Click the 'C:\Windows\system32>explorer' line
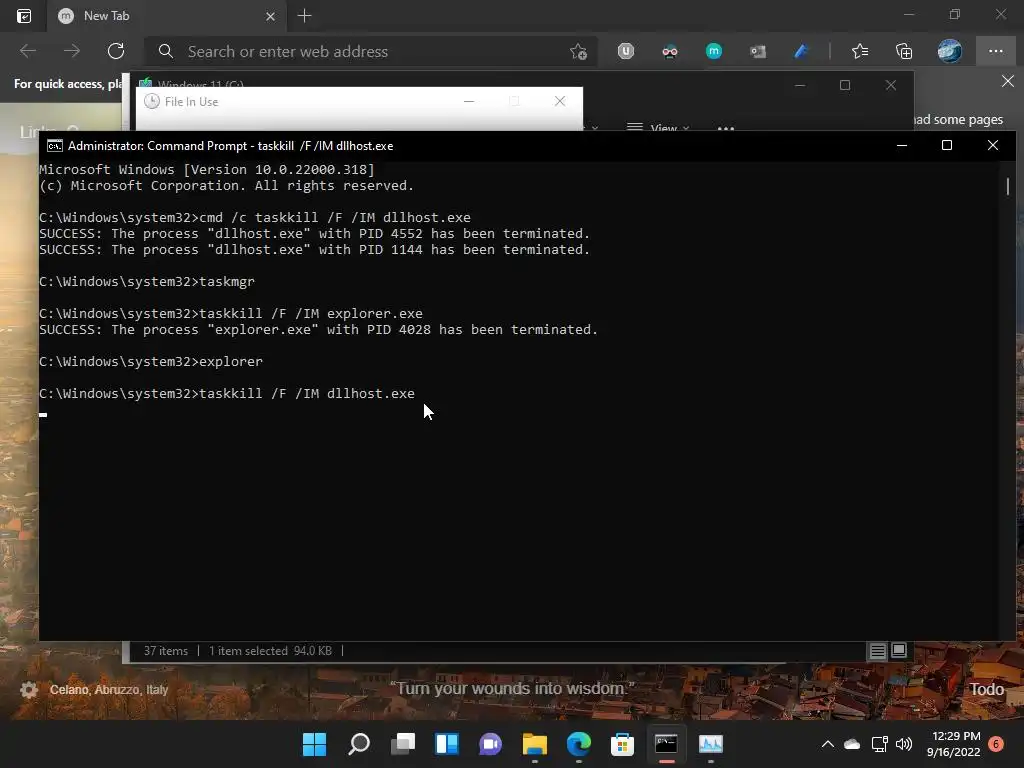The height and width of the screenshot is (768, 1024). point(151,361)
